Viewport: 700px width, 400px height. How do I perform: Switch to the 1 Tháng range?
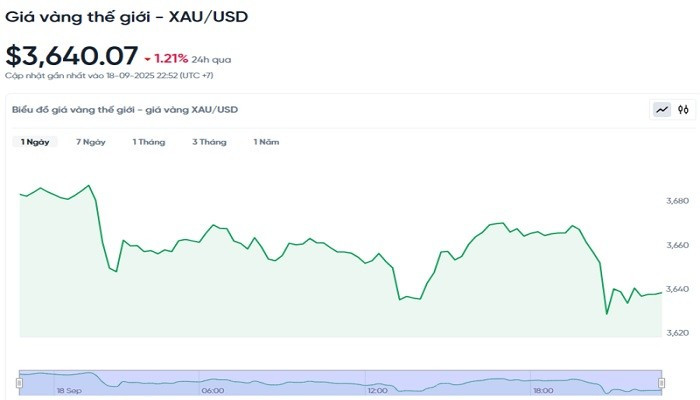tap(149, 142)
